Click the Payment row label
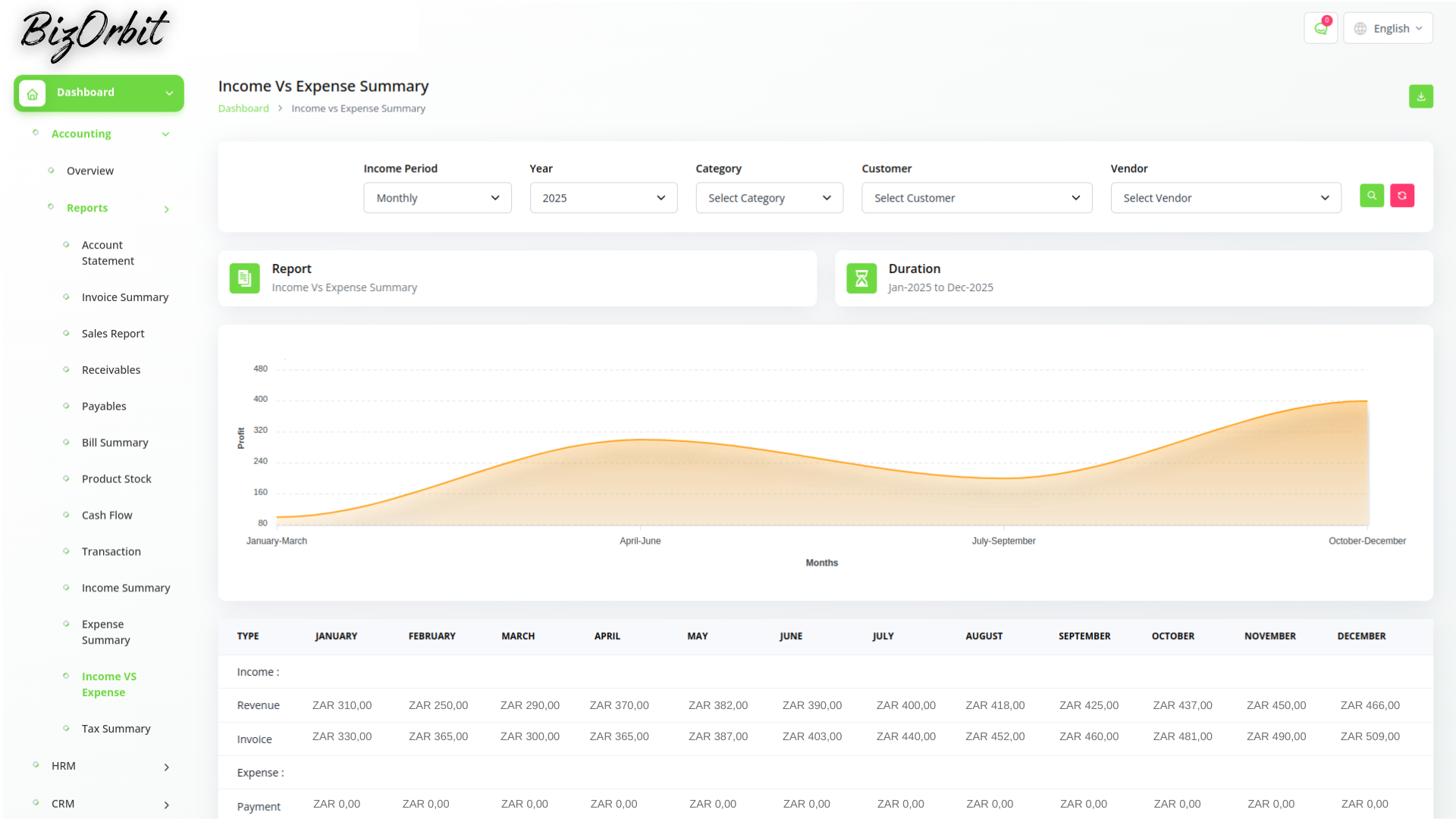The width and height of the screenshot is (1456, 819). [259, 807]
